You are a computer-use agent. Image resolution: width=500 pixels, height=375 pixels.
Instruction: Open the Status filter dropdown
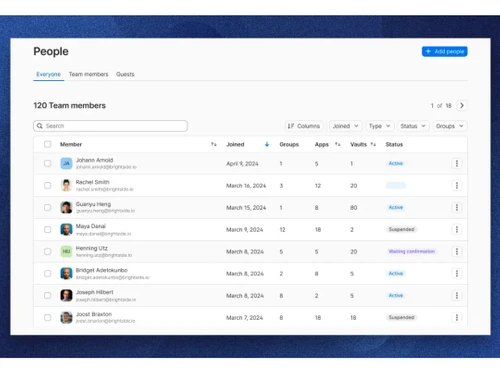(x=413, y=126)
